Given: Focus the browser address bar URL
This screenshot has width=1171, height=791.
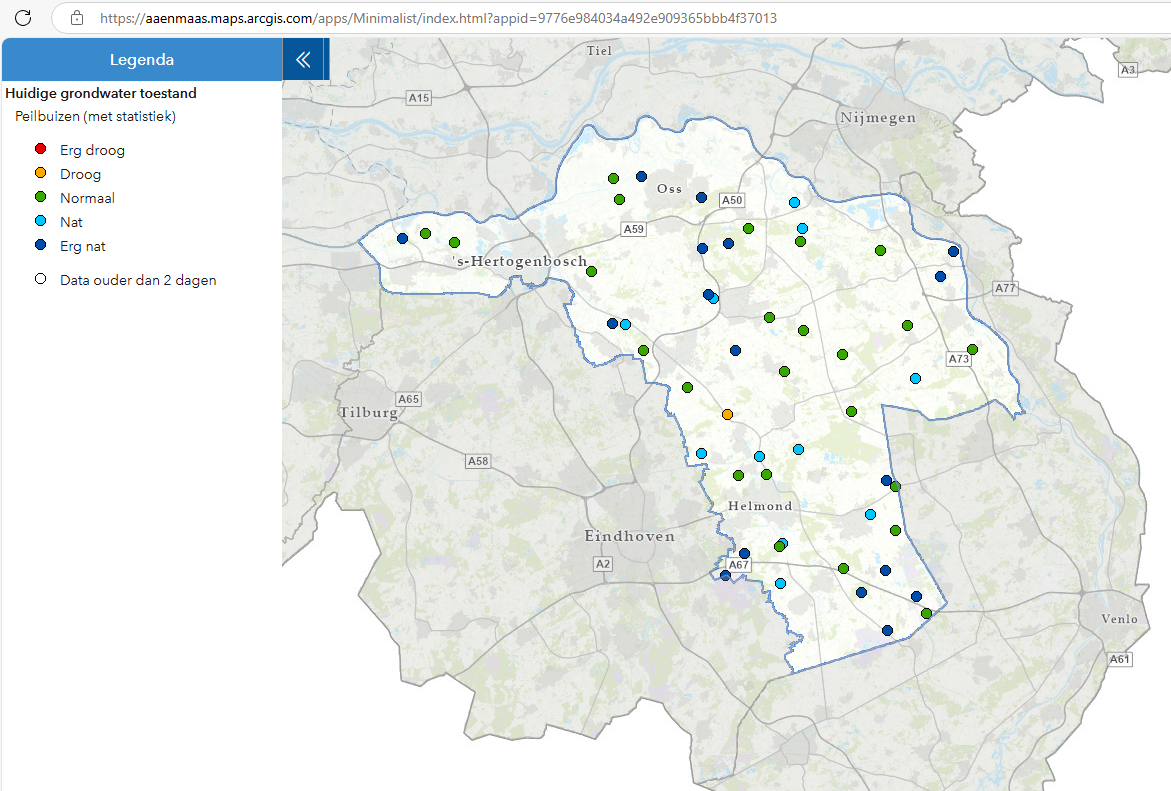Looking at the screenshot, I should click(x=438, y=18).
